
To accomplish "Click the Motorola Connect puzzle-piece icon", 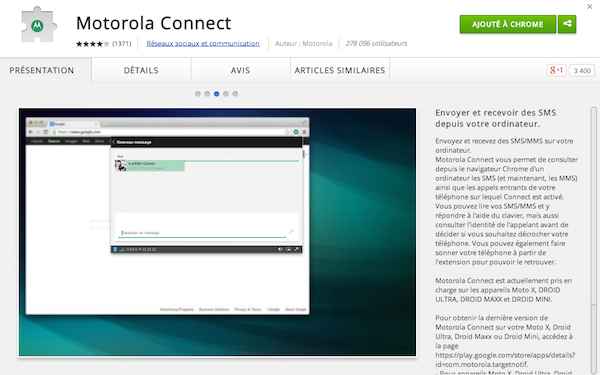I will [38, 25].
